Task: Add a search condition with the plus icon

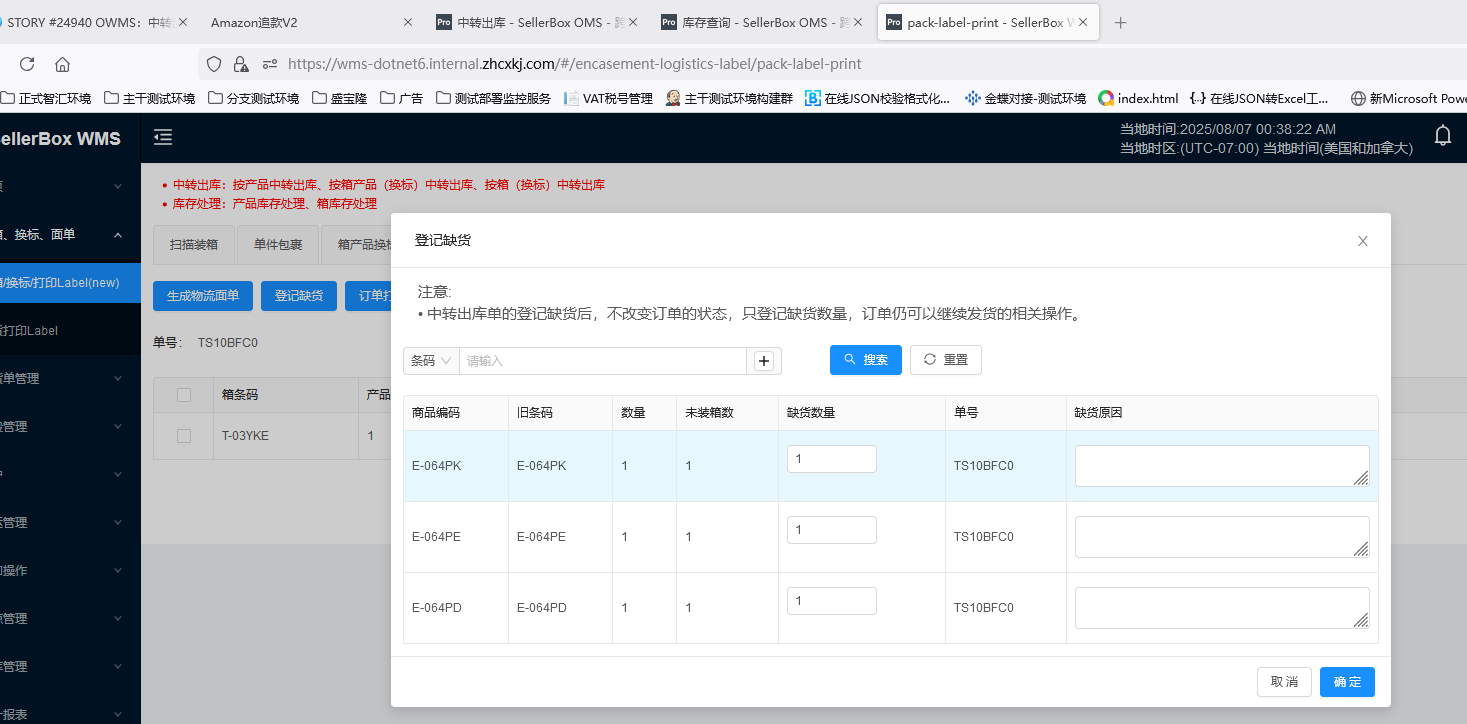Action: [x=764, y=361]
